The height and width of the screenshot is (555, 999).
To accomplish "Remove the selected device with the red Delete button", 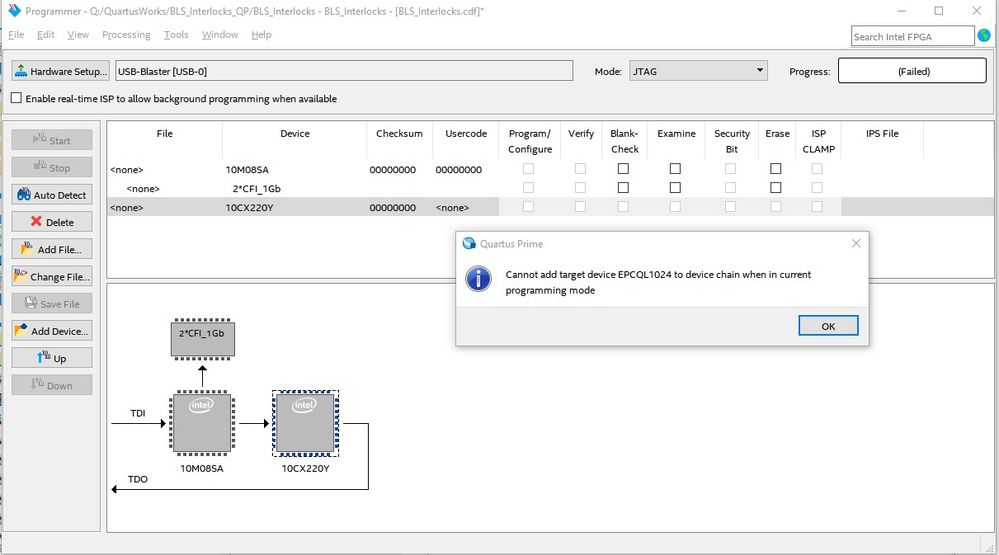I will point(52,222).
